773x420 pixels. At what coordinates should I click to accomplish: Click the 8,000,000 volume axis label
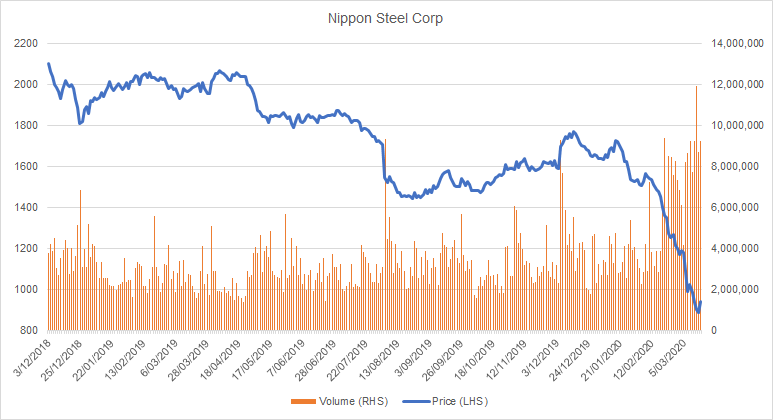[735, 167]
